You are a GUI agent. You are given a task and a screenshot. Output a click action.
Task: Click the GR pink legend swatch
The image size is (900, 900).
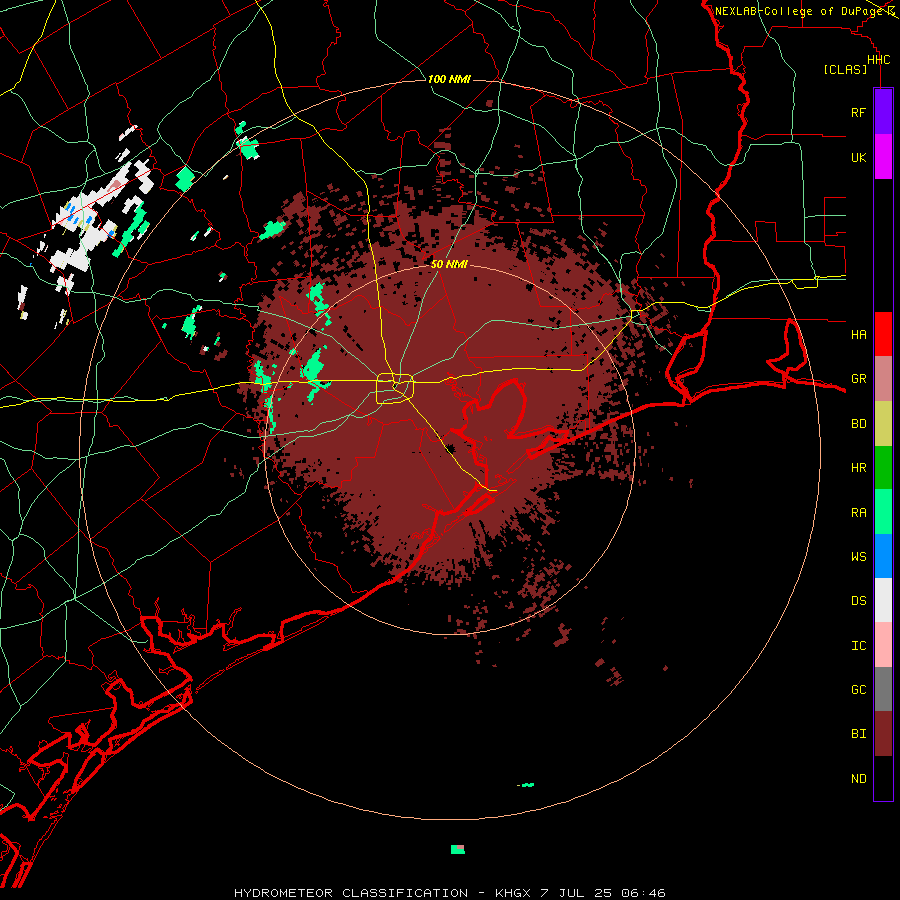883,379
